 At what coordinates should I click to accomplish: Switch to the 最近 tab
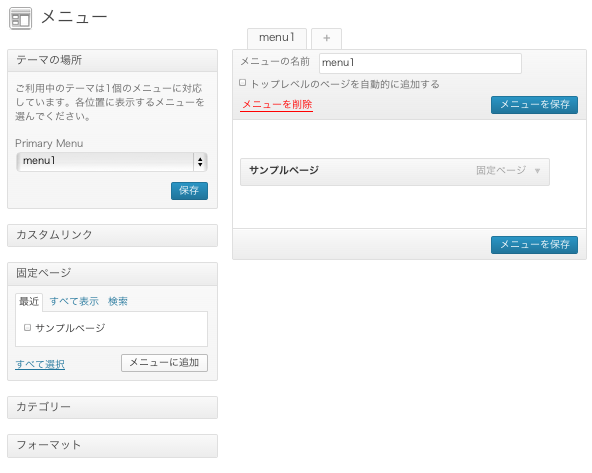[29, 302]
